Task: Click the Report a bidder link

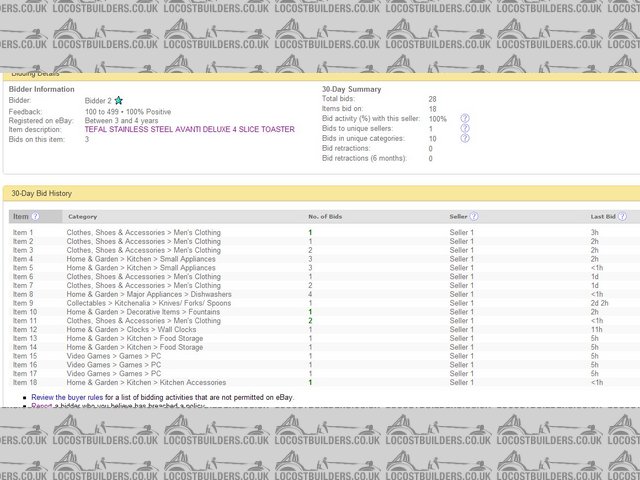Action: pyautogui.click(x=41, y=407)
